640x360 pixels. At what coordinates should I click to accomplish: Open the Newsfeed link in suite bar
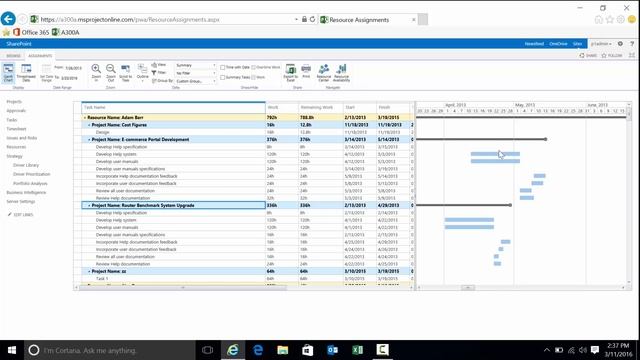(x=534, y=44)
